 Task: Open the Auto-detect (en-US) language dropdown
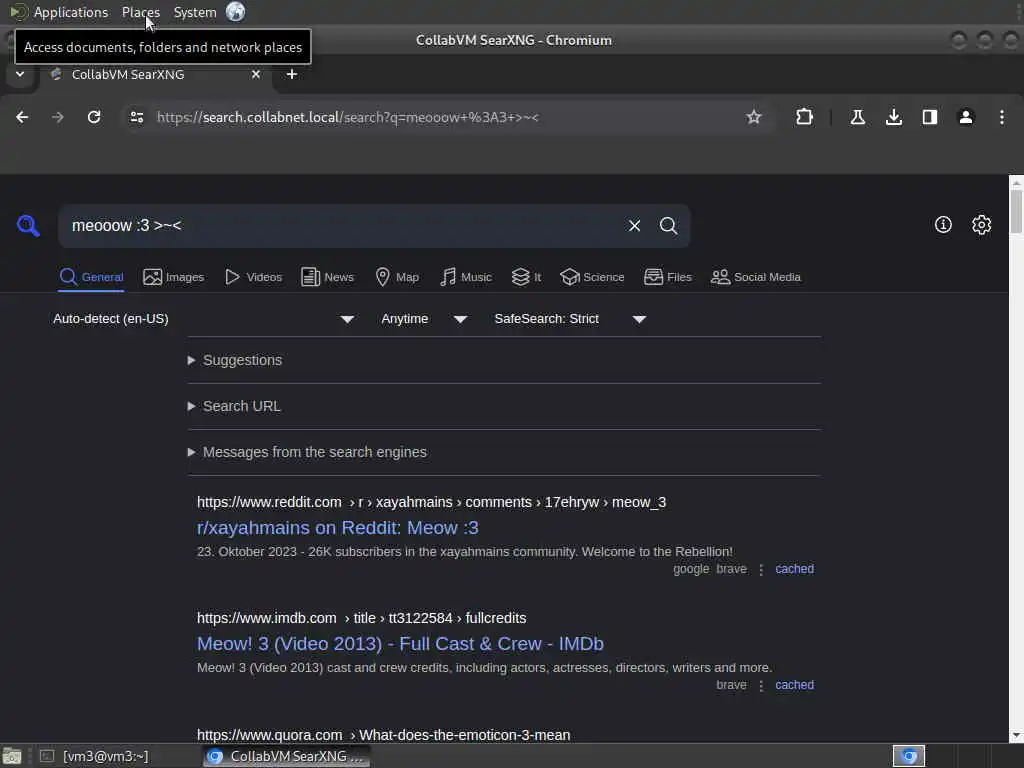point(203,319)
